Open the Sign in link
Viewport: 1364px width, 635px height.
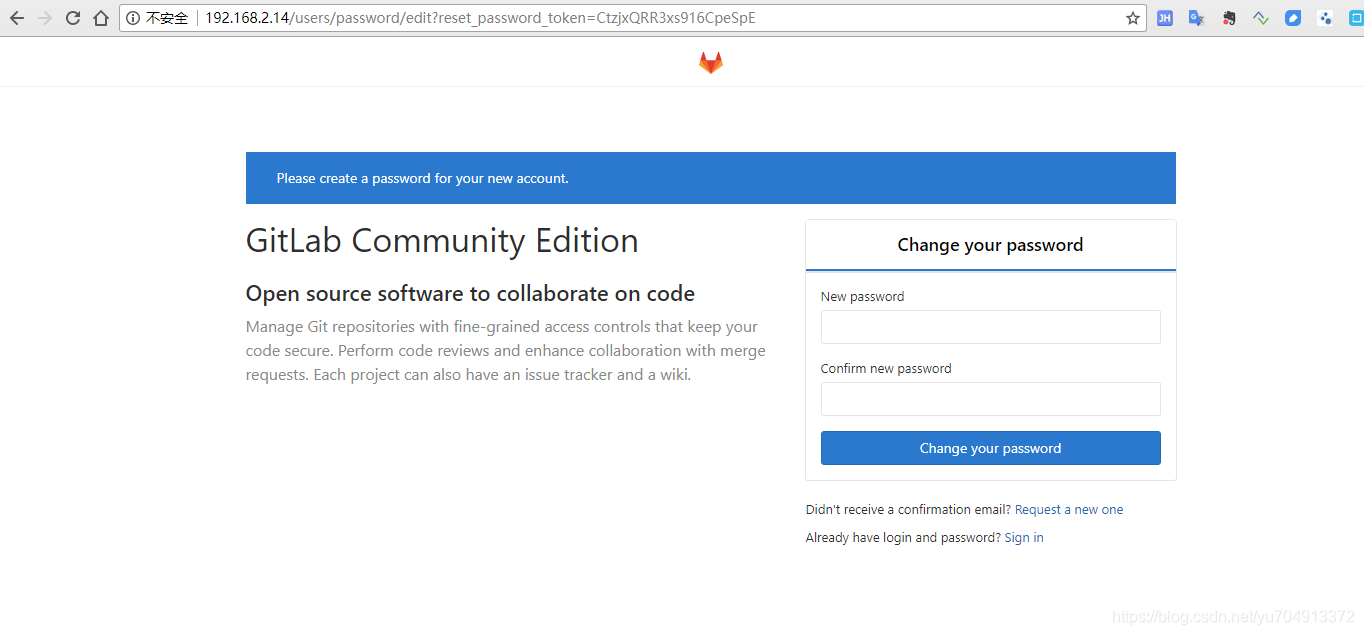pos(1024,538)
